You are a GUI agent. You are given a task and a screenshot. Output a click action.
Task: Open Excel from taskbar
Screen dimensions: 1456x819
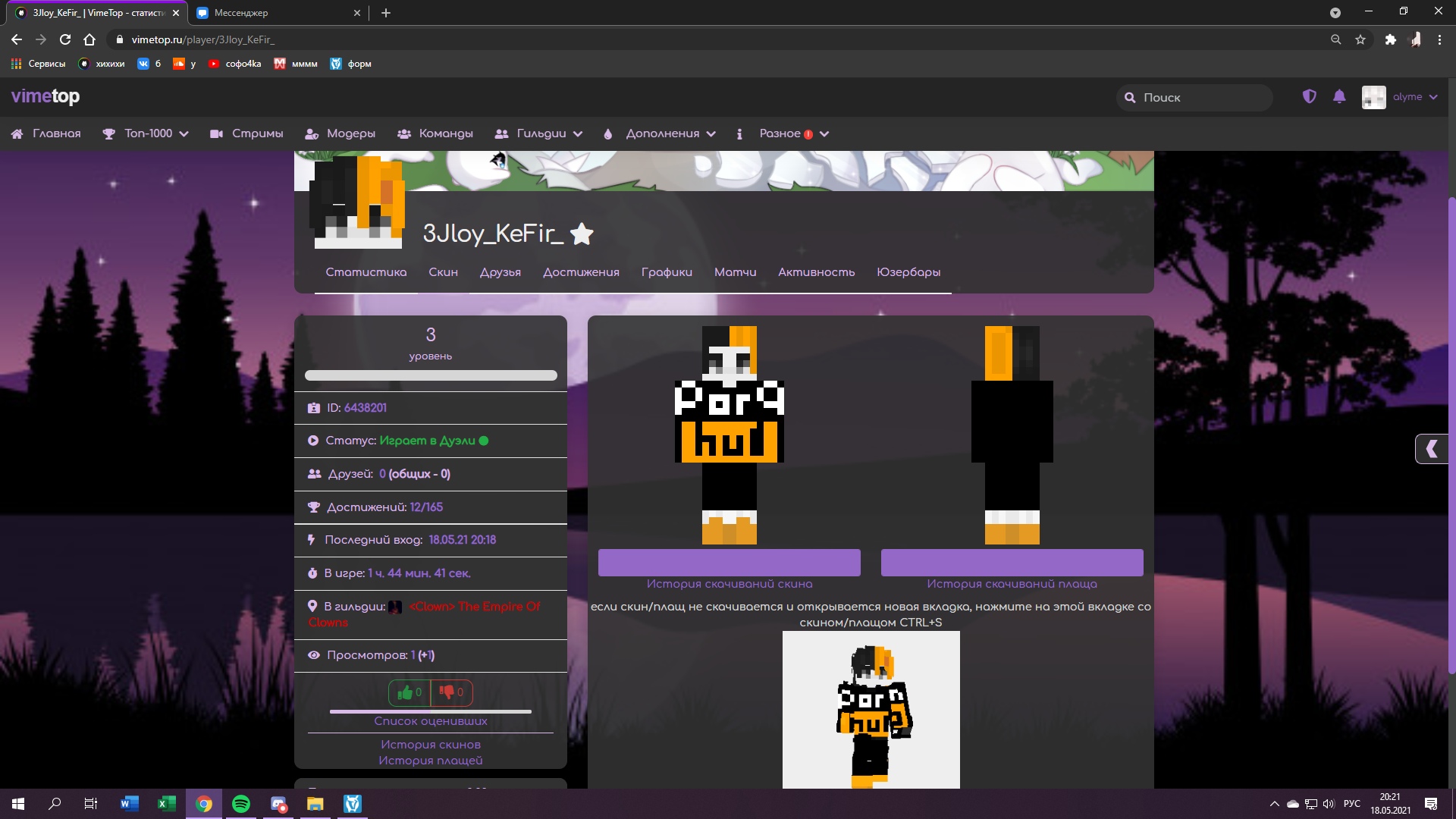click(x=167, y=804)
